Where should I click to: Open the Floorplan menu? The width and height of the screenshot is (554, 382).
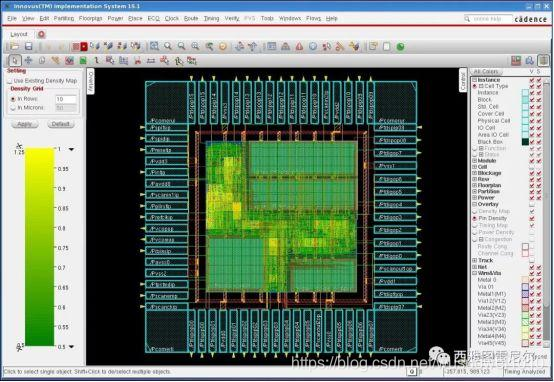(x=90, y=18)
